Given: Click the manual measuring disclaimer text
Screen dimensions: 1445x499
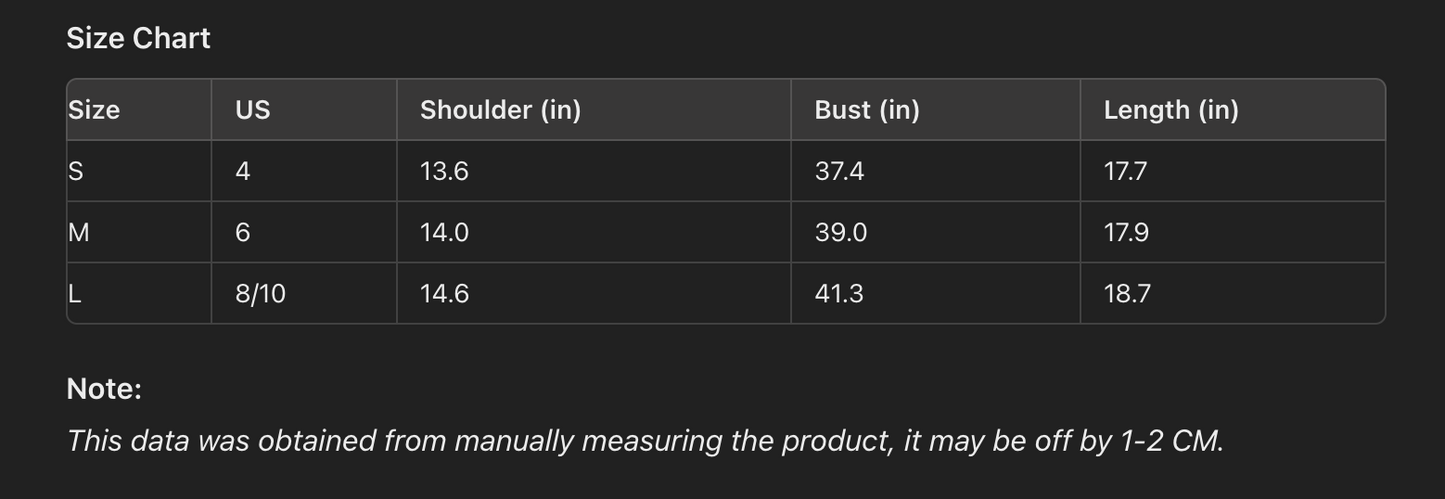Looking at the screenshot, I should coord(645,441).
